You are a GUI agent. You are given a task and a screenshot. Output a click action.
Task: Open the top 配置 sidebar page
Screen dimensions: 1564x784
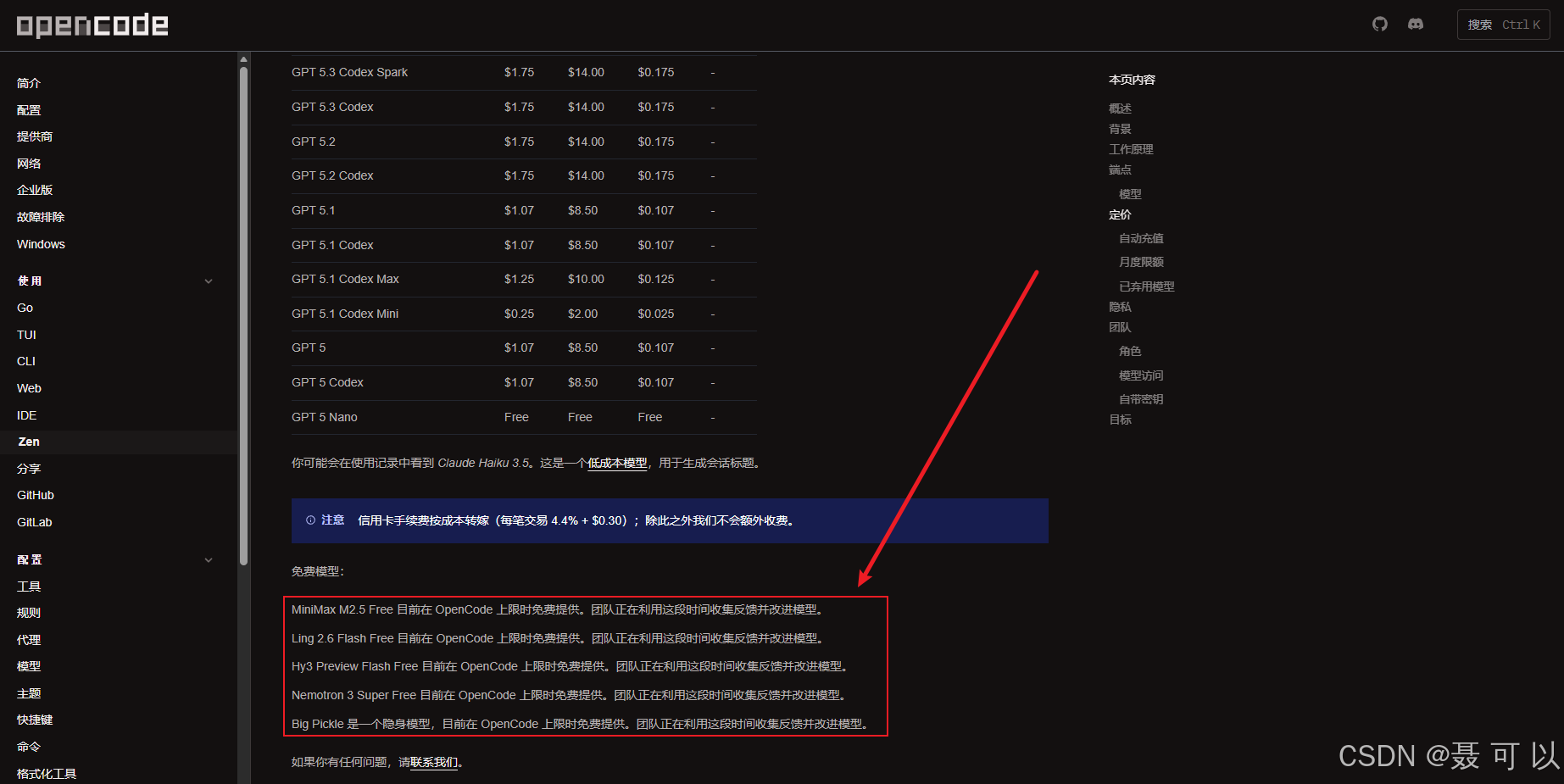pos(29,110)
